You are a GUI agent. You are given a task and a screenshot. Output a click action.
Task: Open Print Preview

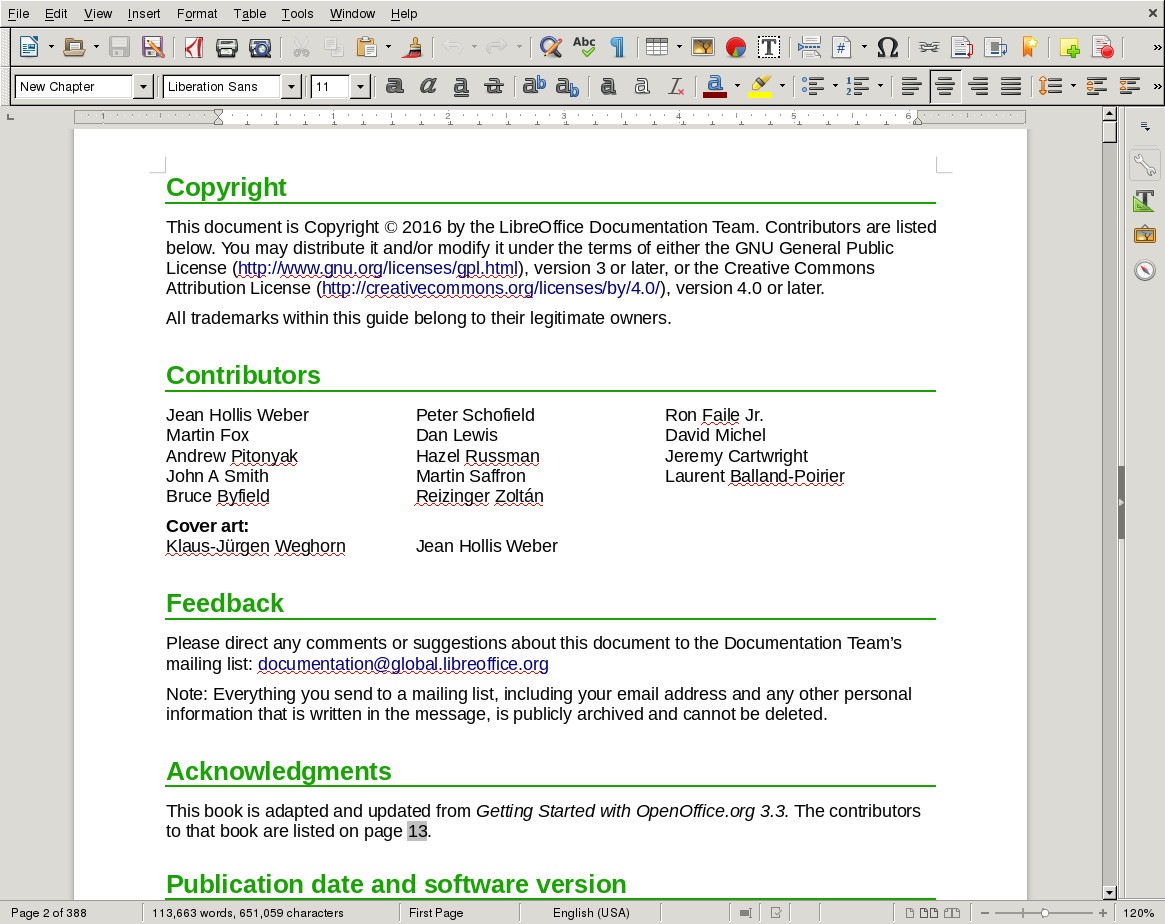(x=260, y=47)
